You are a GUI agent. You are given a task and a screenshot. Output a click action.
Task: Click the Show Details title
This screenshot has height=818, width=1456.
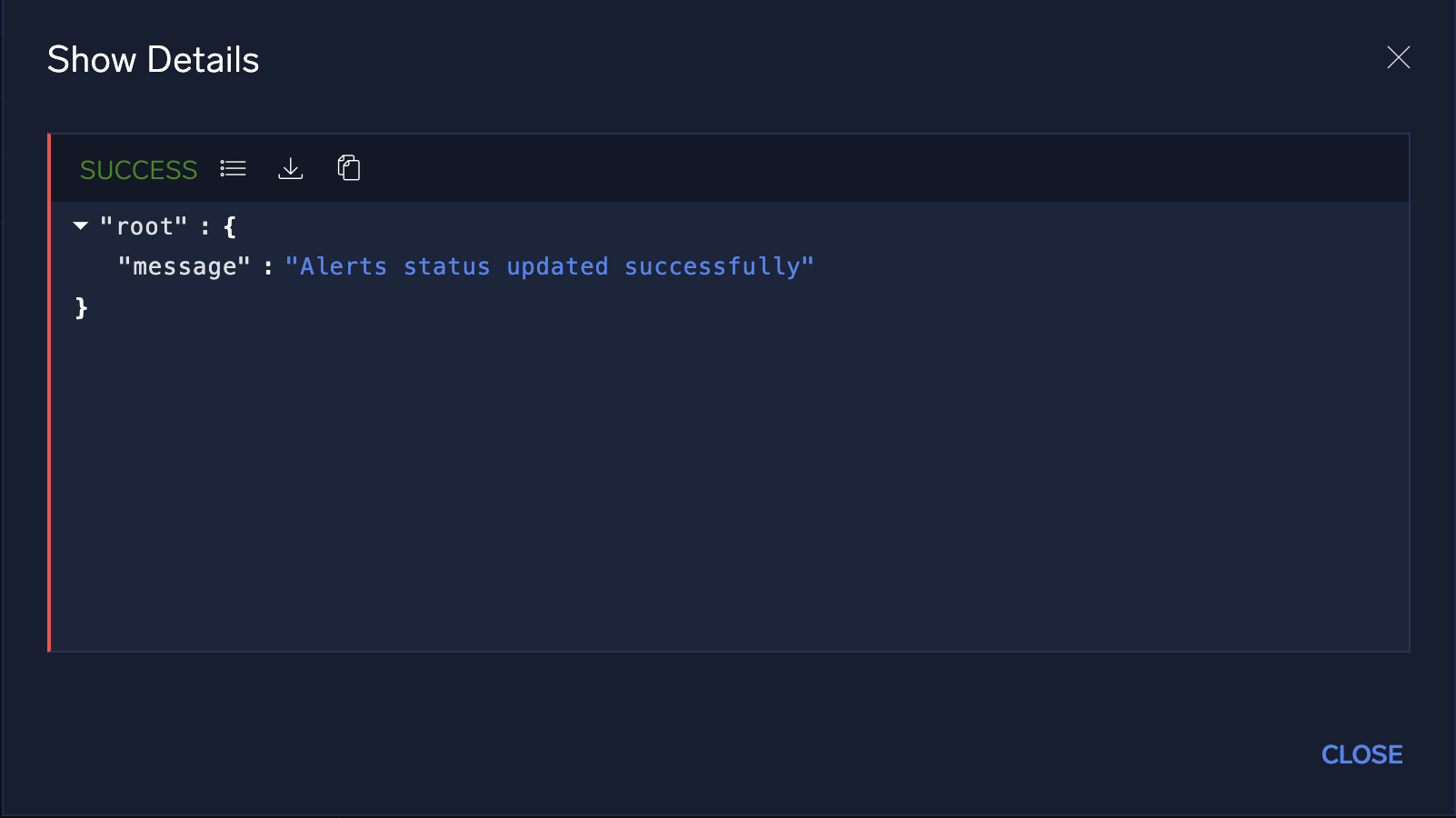pyautogui.click(x=153, y=58)
